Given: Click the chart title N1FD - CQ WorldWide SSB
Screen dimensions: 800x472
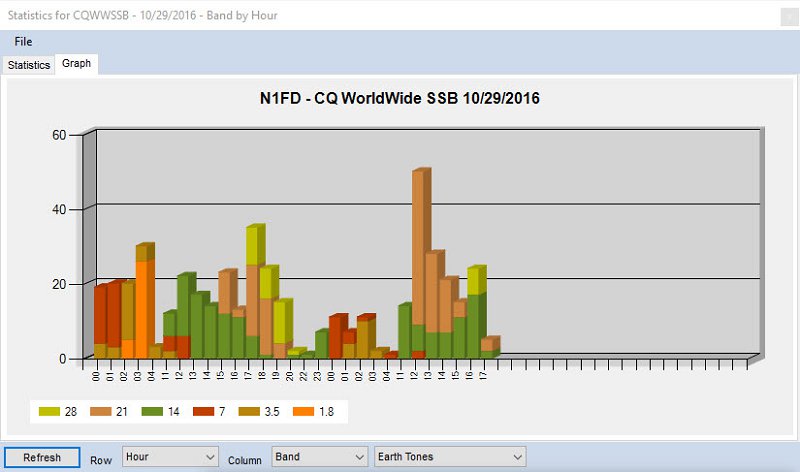Looking at the screenshot, I should [399, 98].
